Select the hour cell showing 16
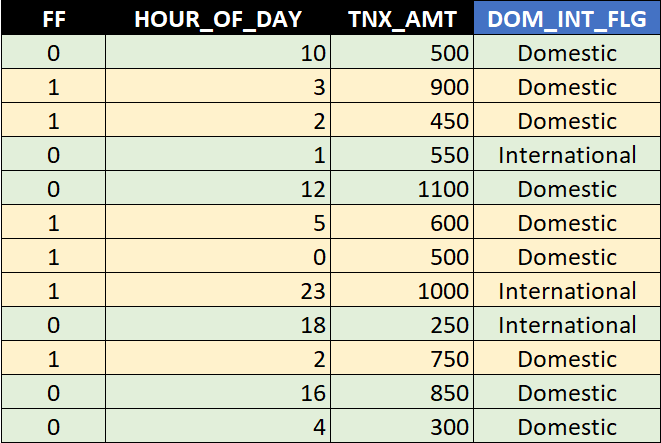Screen dimensions: 661x443 click(218, 392)
